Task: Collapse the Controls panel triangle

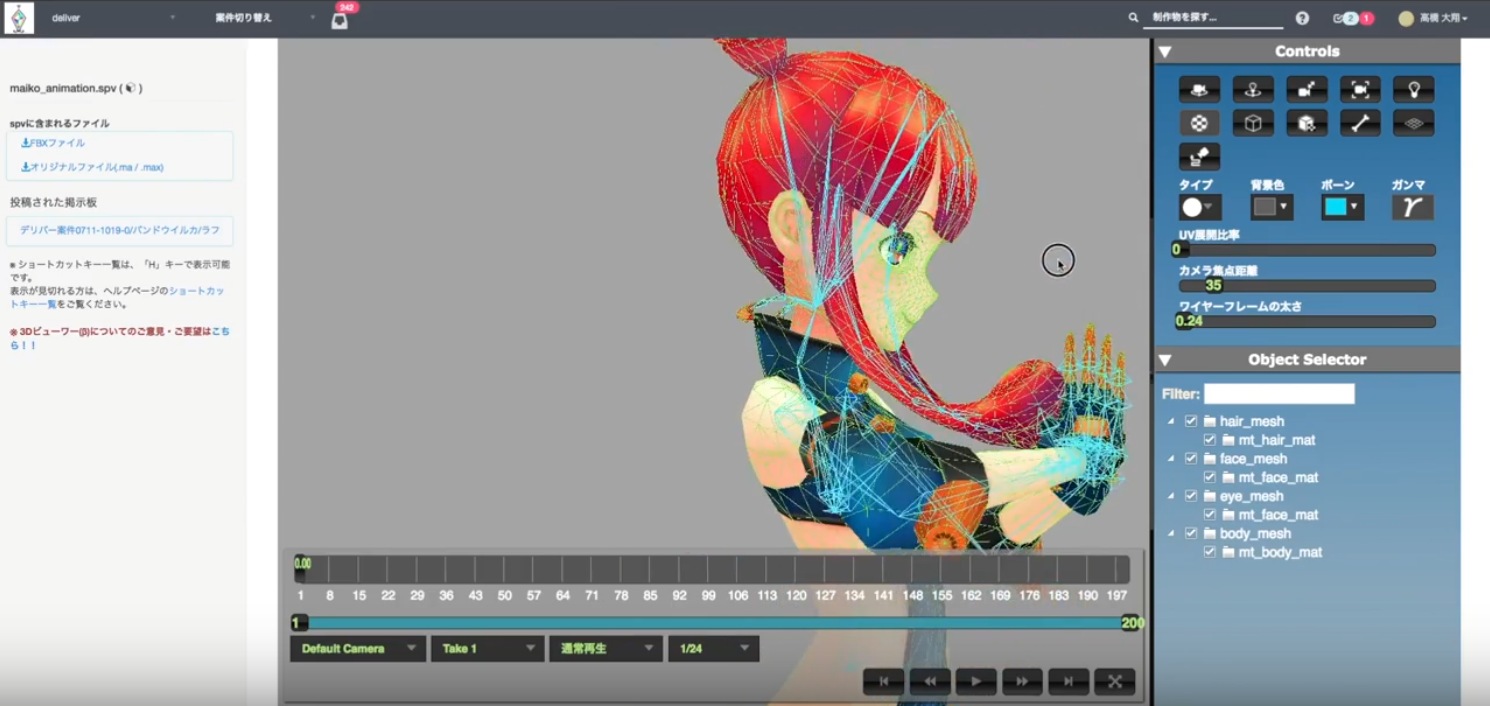Action: point(1165,52)
